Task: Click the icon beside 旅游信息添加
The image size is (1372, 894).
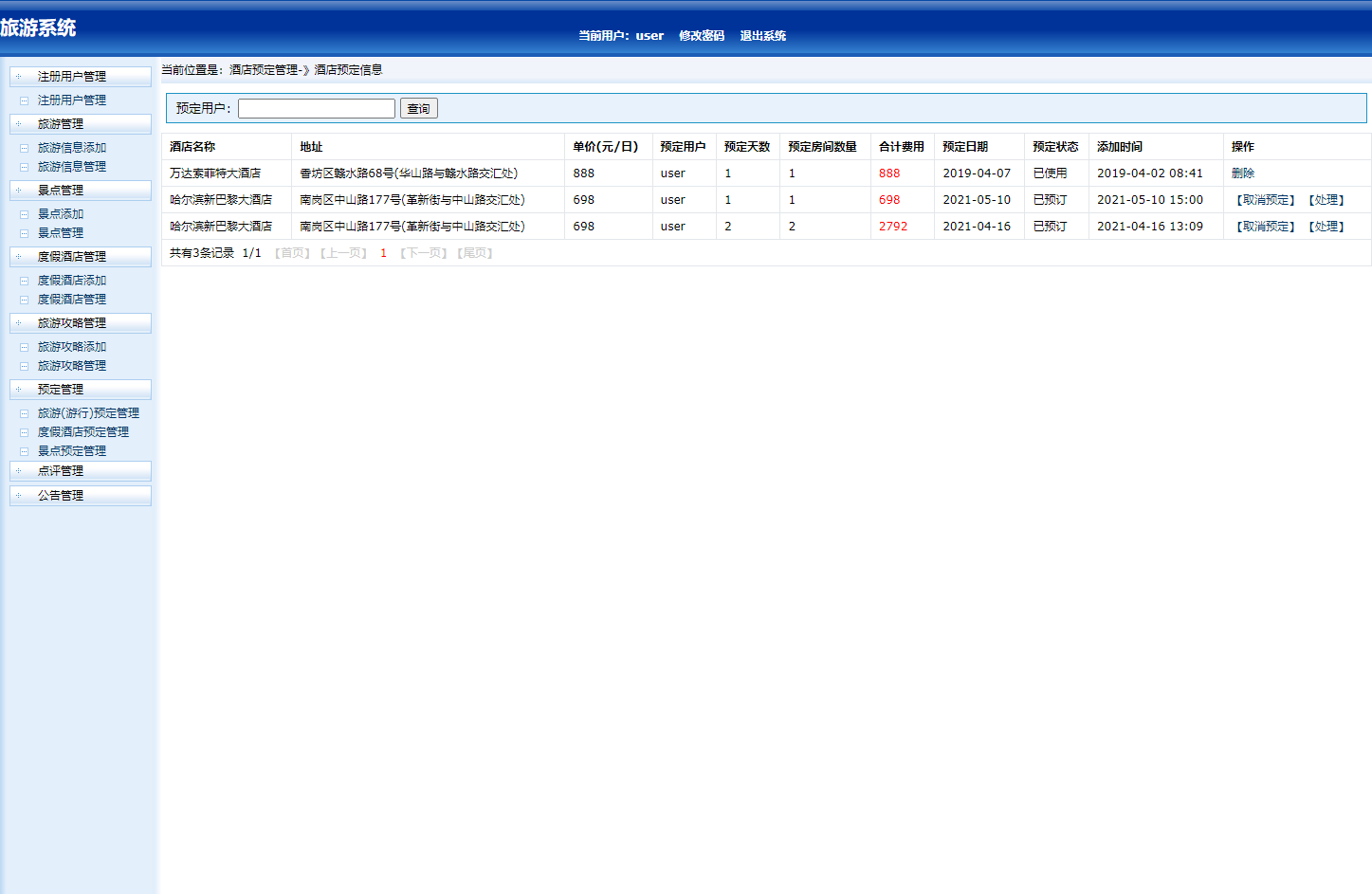Action: 24,148
